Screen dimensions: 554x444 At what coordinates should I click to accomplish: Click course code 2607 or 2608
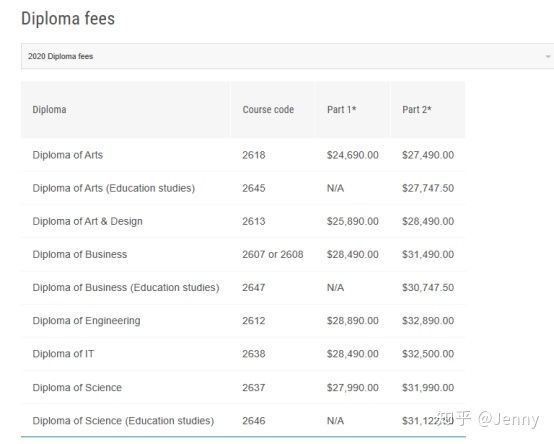click(273, 255)
